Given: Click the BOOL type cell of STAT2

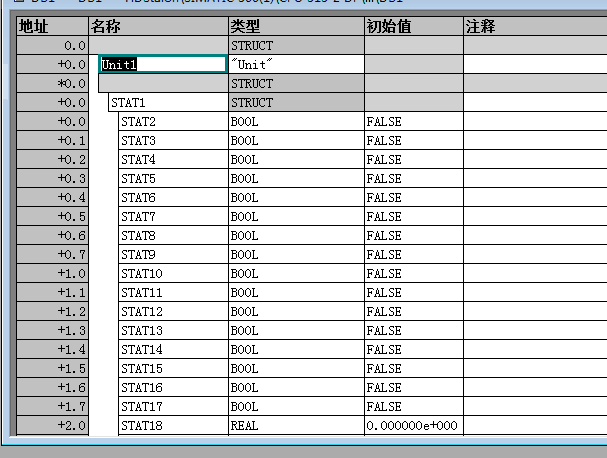Looking at the screenshot, I should point(297,122).
